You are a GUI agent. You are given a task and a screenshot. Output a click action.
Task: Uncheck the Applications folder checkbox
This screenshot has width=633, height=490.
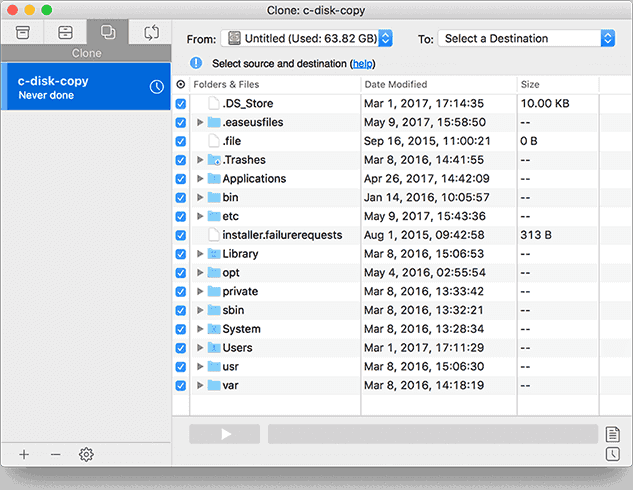pyautogui.click(x=181, y=179)
